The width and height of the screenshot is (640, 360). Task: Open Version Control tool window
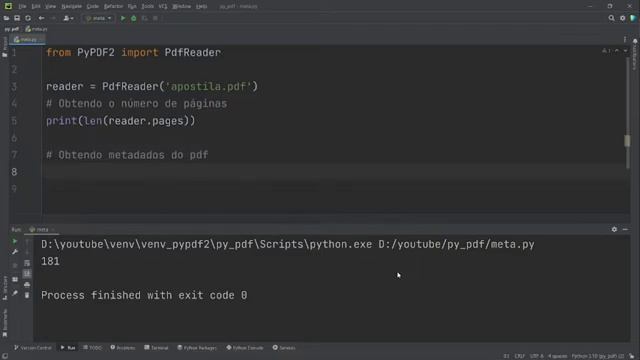(33, 348)
